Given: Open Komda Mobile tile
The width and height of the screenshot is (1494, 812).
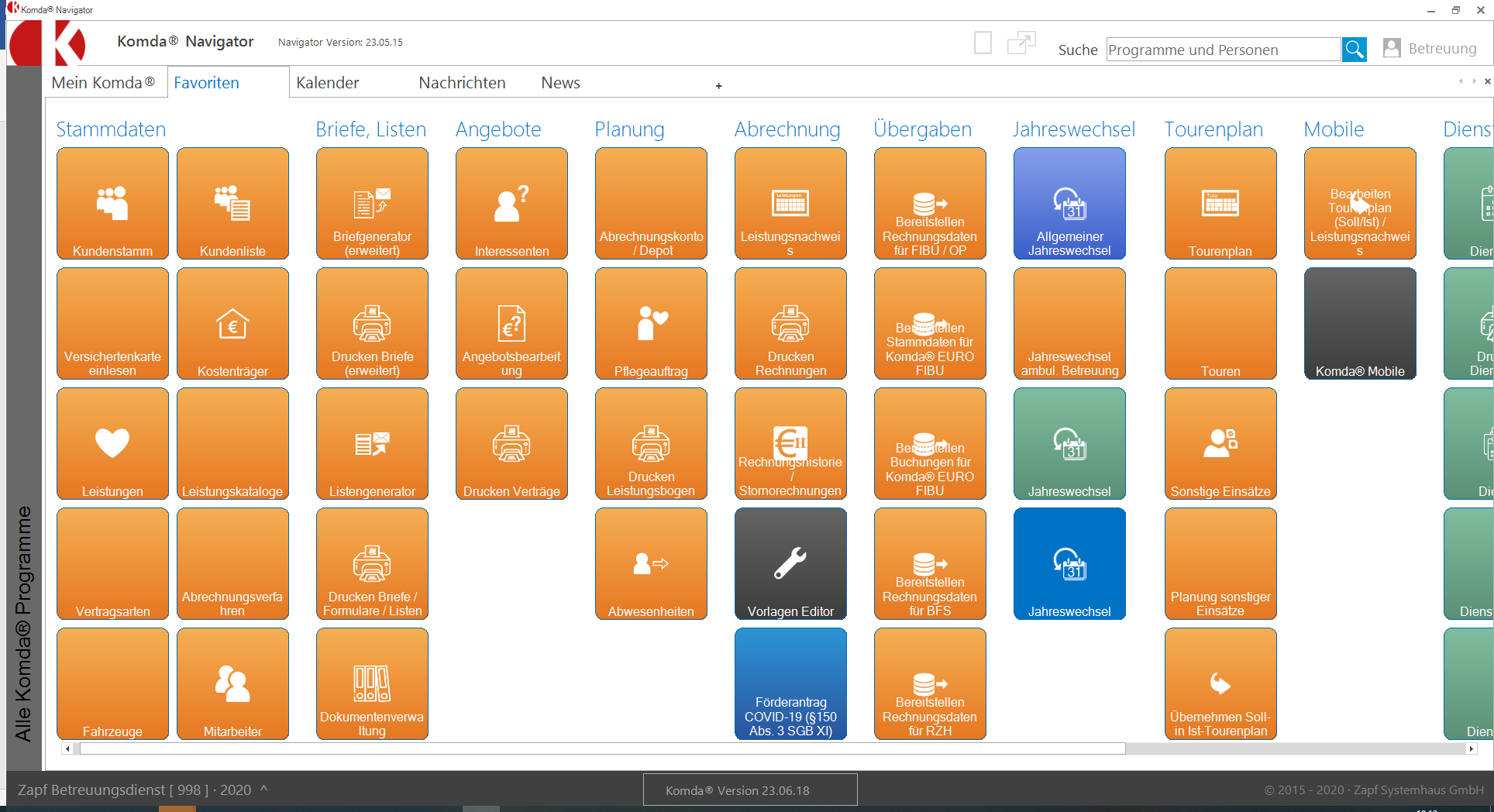Looking at the screenshot, I should 1360,323.
